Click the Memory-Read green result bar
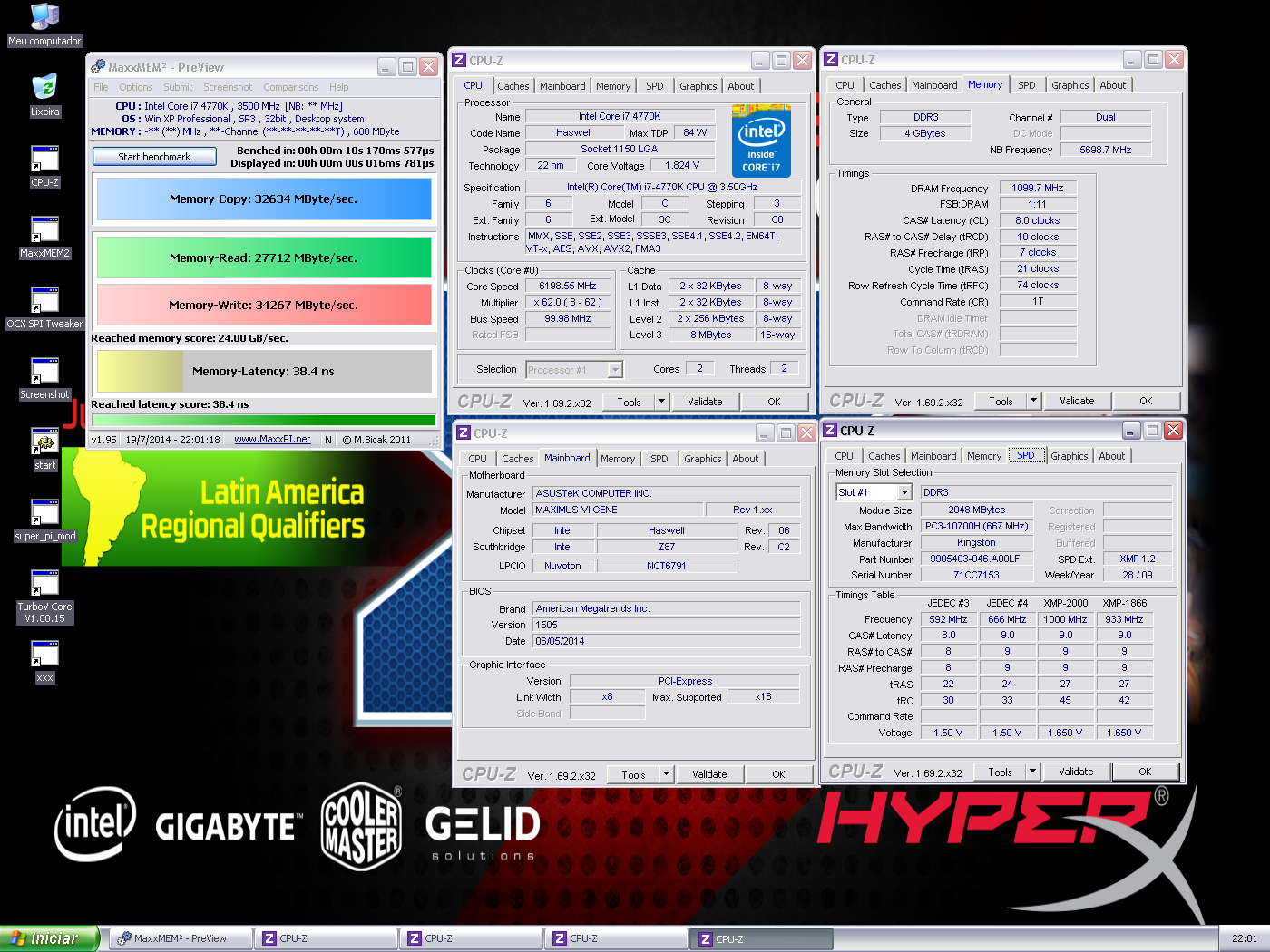The height and width of the screenshot is (952, 1270). tap(264, 257)
